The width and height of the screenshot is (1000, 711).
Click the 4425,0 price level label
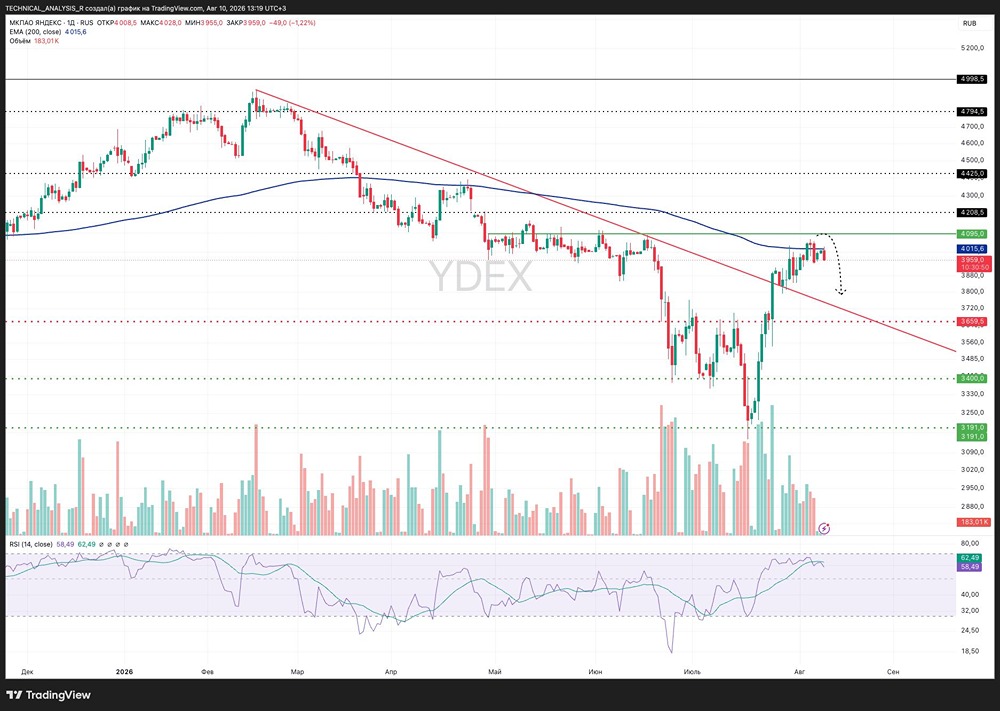[x=973, y=173]
